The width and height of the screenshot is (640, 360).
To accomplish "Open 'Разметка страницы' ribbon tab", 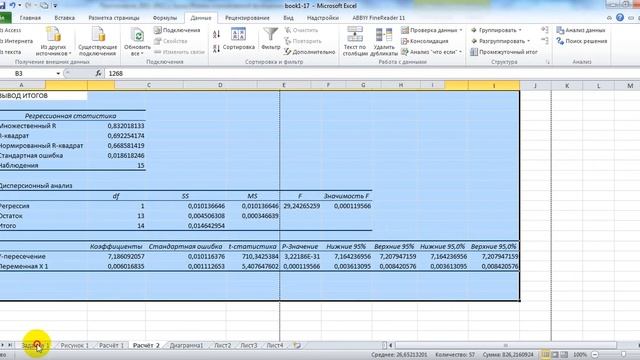I will coord(114,18).
